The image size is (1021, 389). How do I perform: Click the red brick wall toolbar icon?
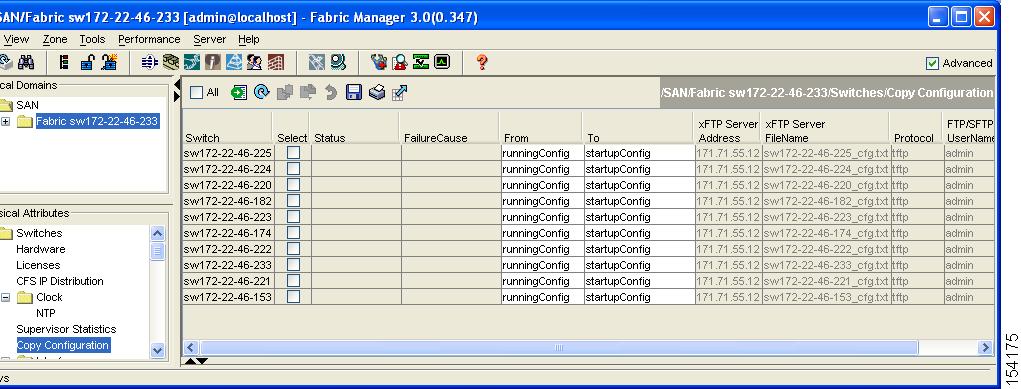point(275,63)
